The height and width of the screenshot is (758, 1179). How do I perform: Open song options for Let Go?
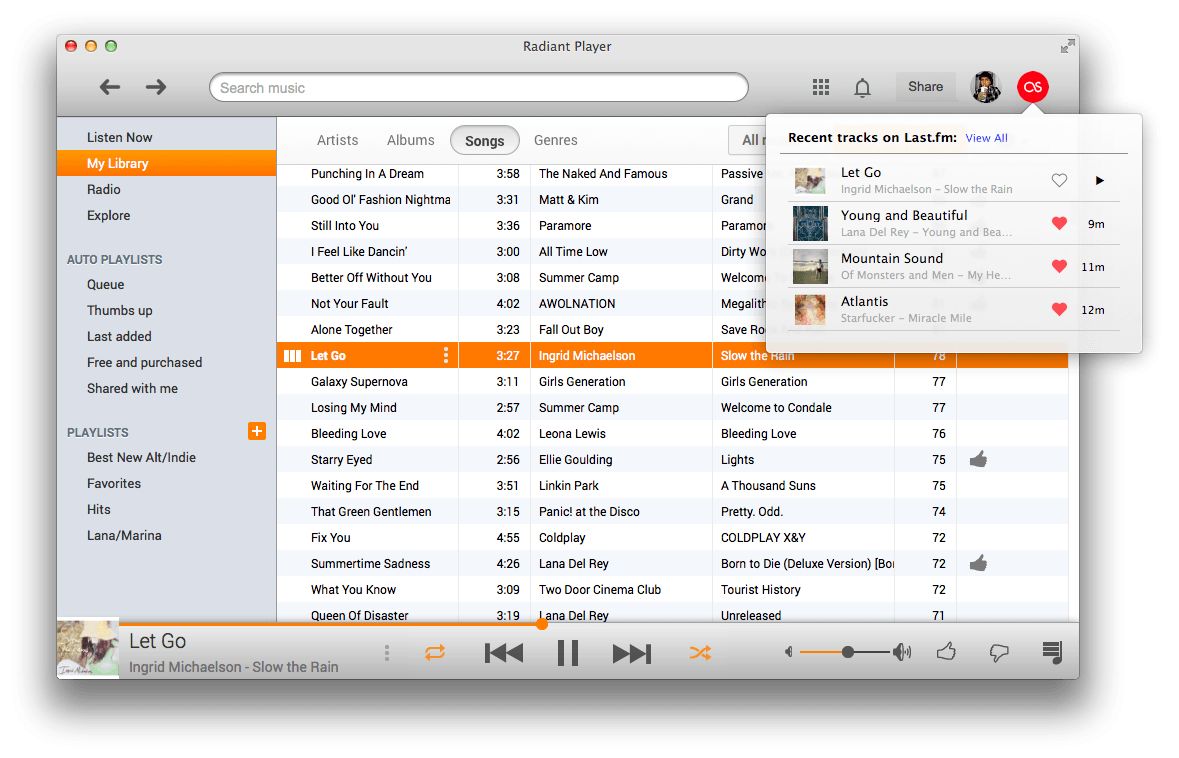click(445, 355)
